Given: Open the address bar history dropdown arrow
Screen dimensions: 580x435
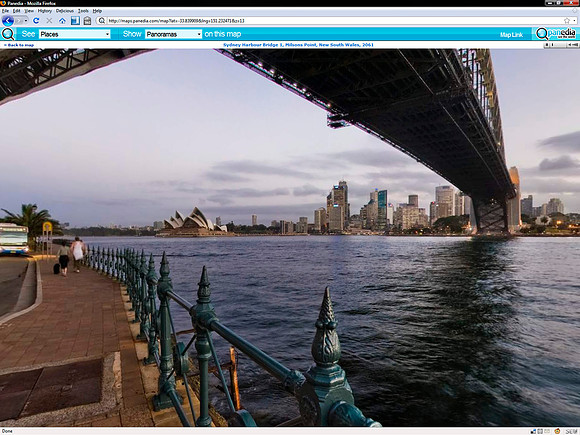Looking at the screenshot, I should click(x=574, y=21).
